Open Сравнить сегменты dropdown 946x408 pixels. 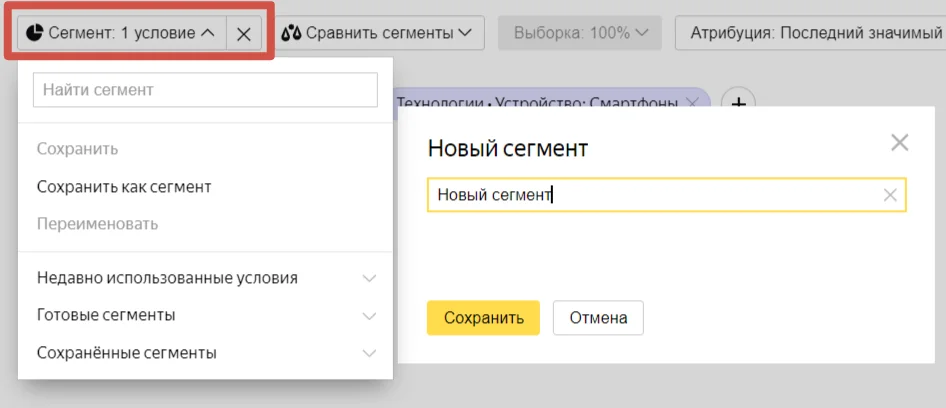pyautogui.click(x=381, y=33)
